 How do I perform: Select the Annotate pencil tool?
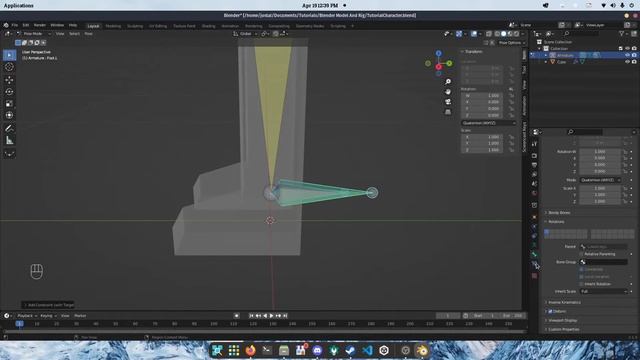pyautogui.click(x=9, y=129)
